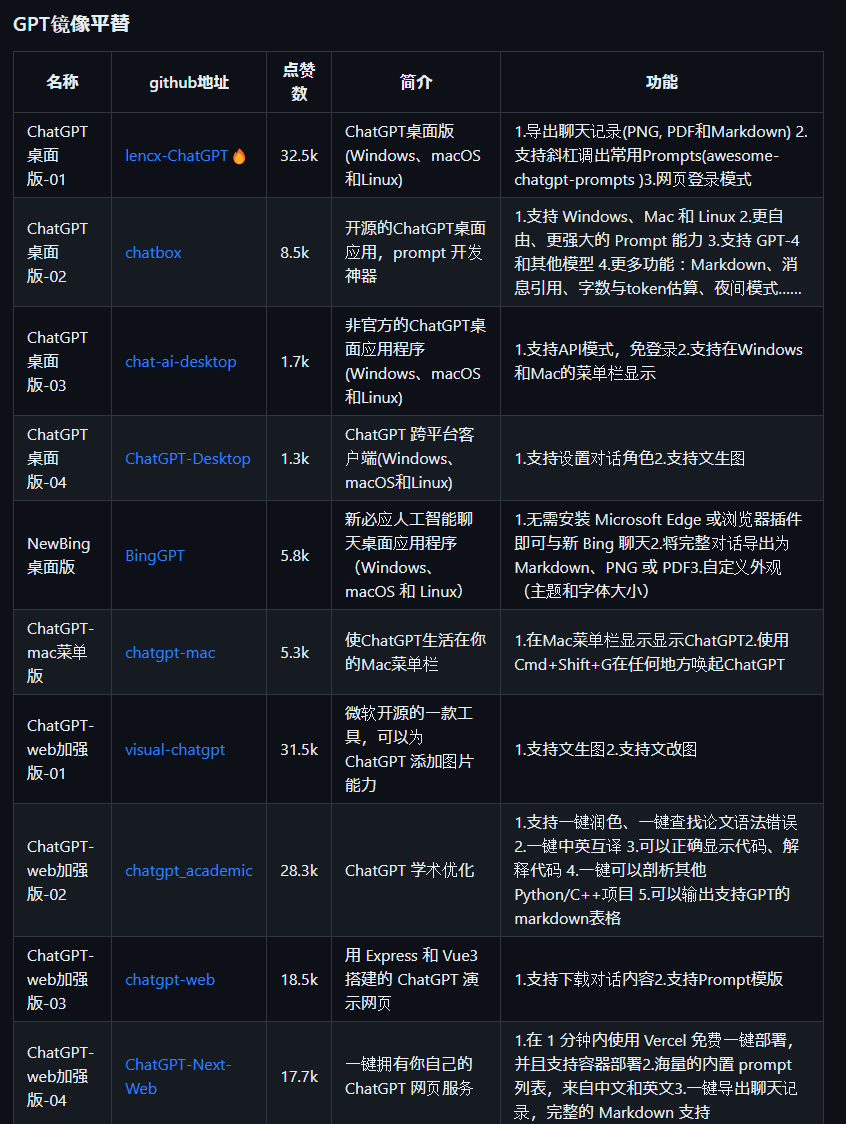Select the ChatGPT-web加强版-01 name cell

[x=60, y=749]
